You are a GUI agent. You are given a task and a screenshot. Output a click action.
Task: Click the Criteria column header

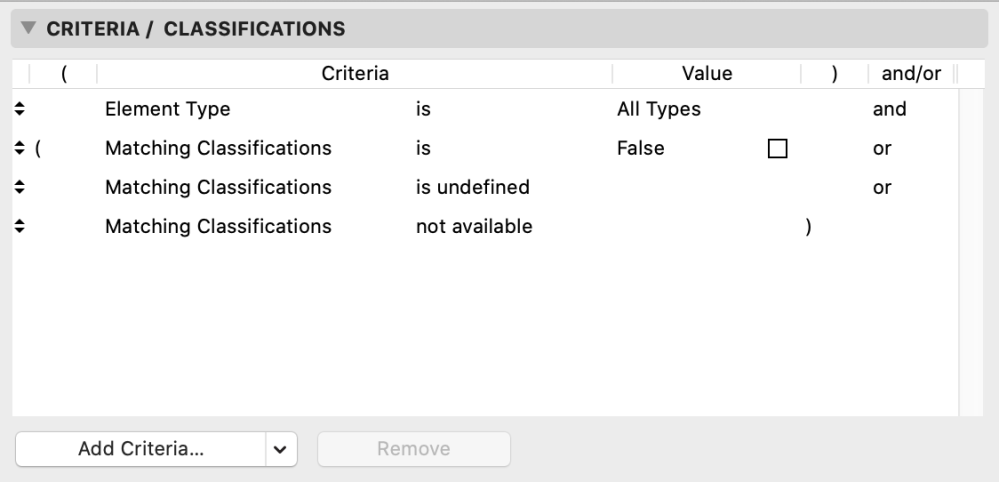point(354,74)
